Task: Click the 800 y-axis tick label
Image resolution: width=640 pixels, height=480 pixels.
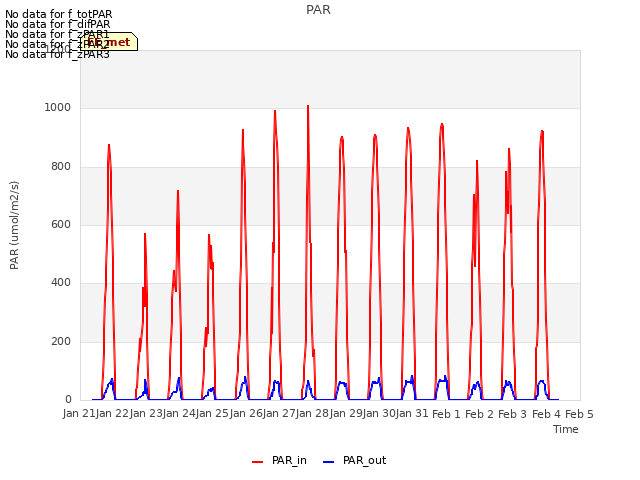Action: (61, 167)
